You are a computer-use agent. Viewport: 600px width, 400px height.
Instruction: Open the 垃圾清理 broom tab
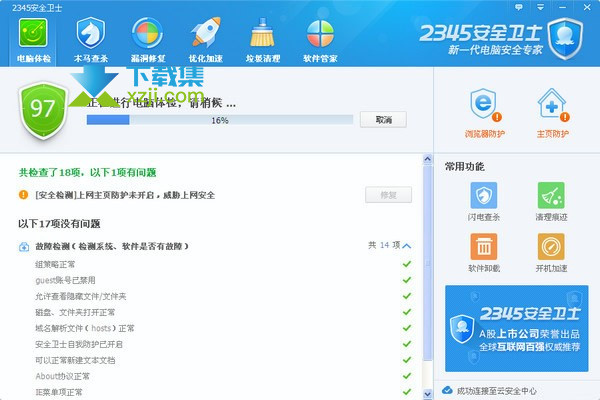click(262, 41)
